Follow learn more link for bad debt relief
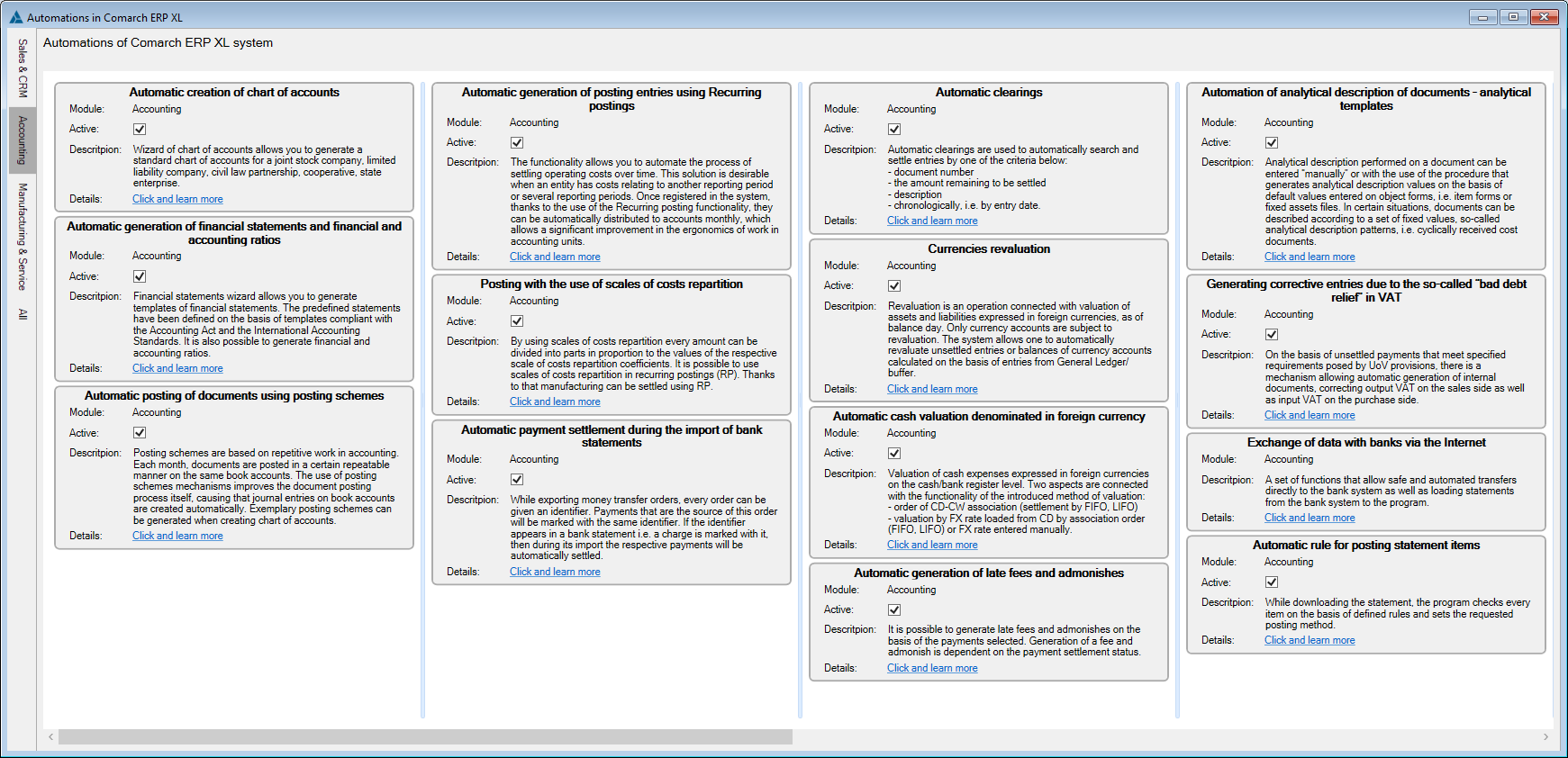This screenshot has width=1568, height=758. pos(1310,415)
